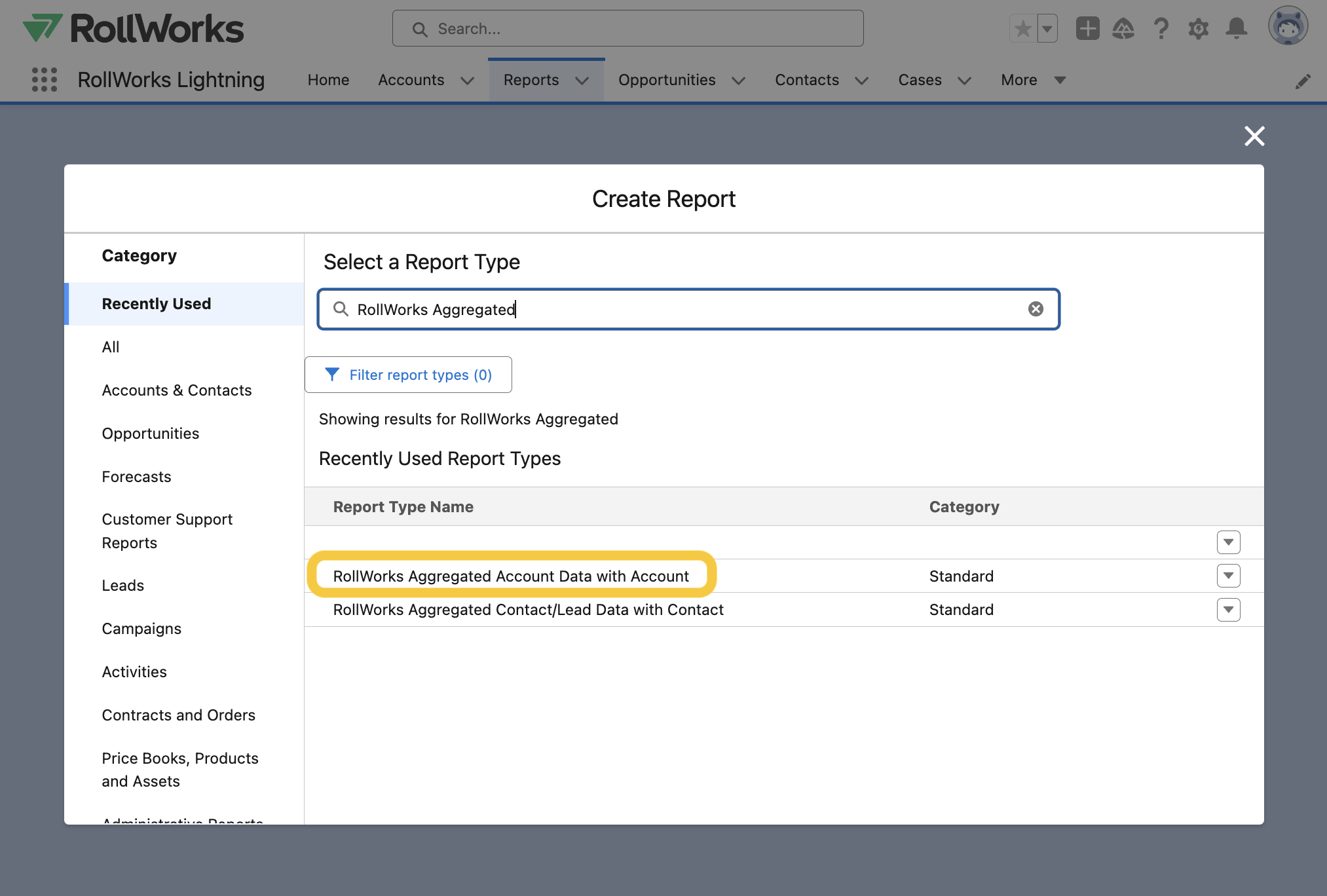Click the Report Type Name column header
Screen dimensions: 1327x896
(x=403, y=507)
